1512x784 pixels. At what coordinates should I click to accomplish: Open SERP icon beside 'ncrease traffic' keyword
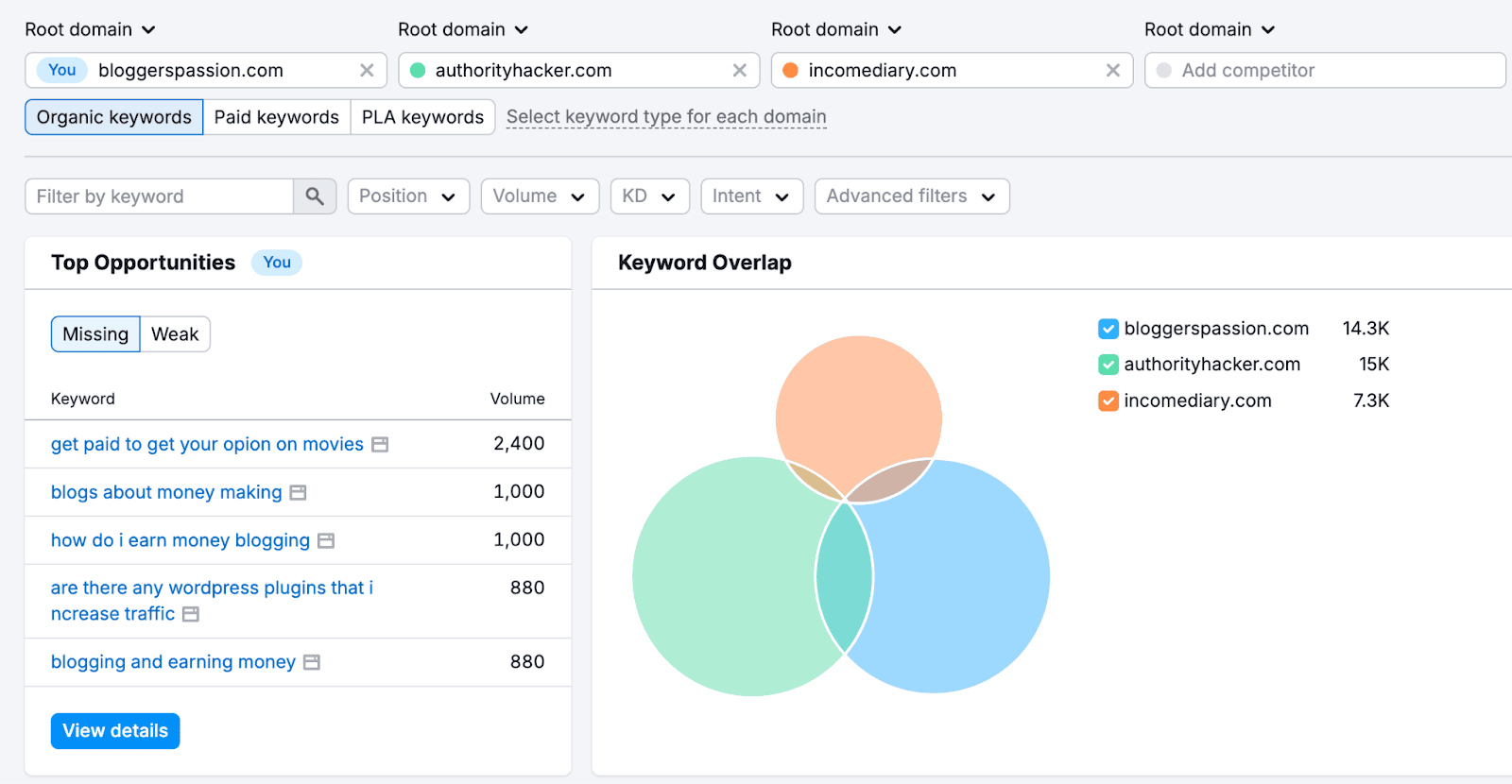point(191,615)
